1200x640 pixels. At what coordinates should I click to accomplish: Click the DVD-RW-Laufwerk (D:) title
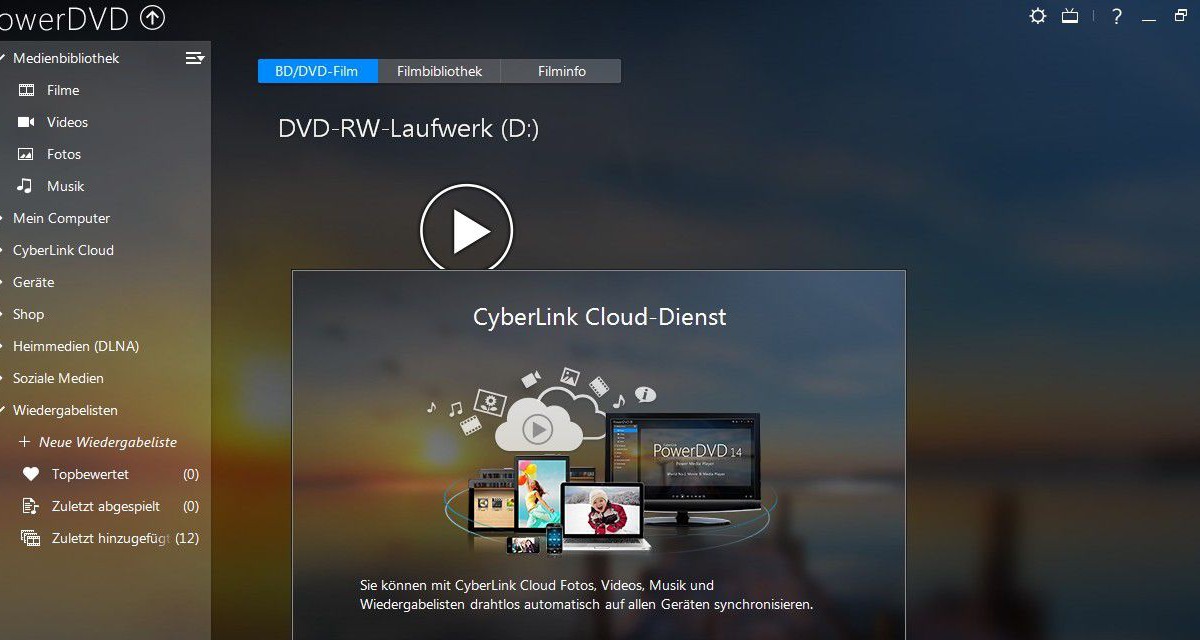(x=408, y=129)
